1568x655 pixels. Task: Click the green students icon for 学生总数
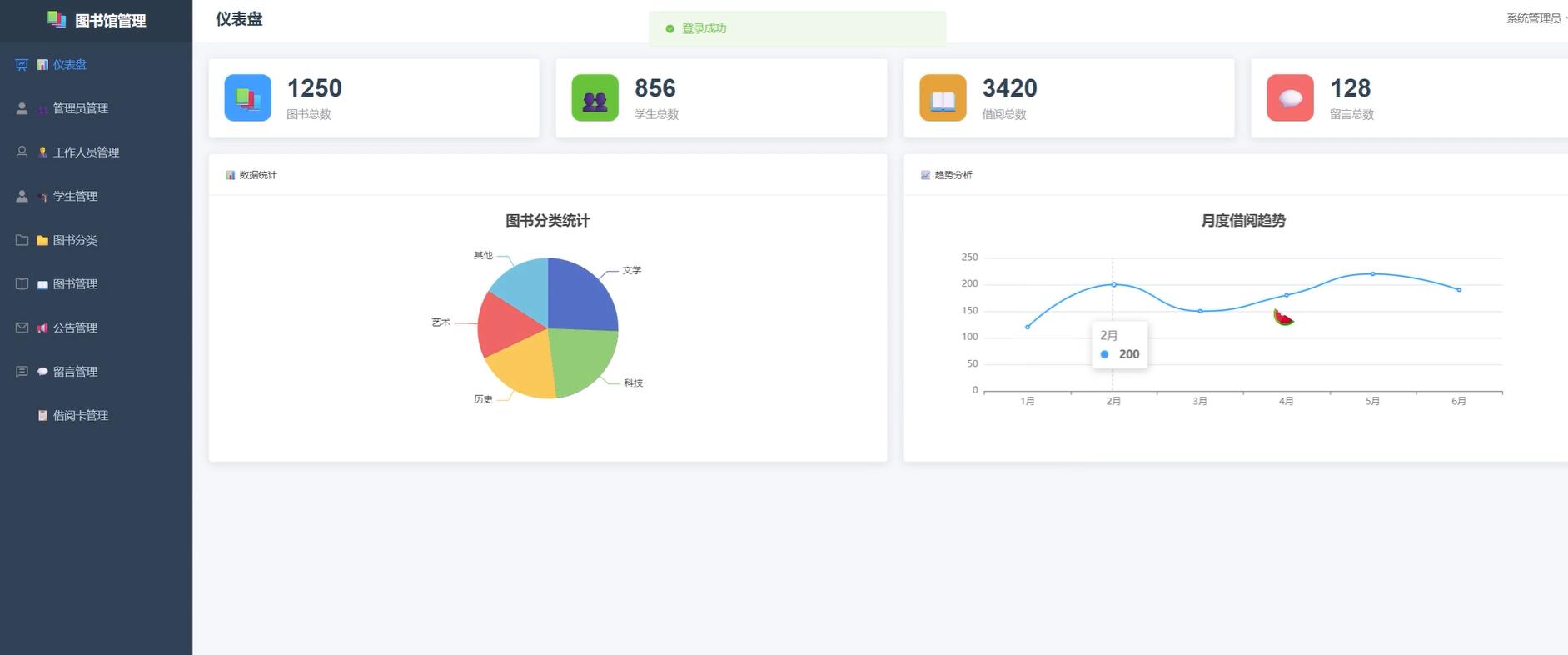click(595, 97)
